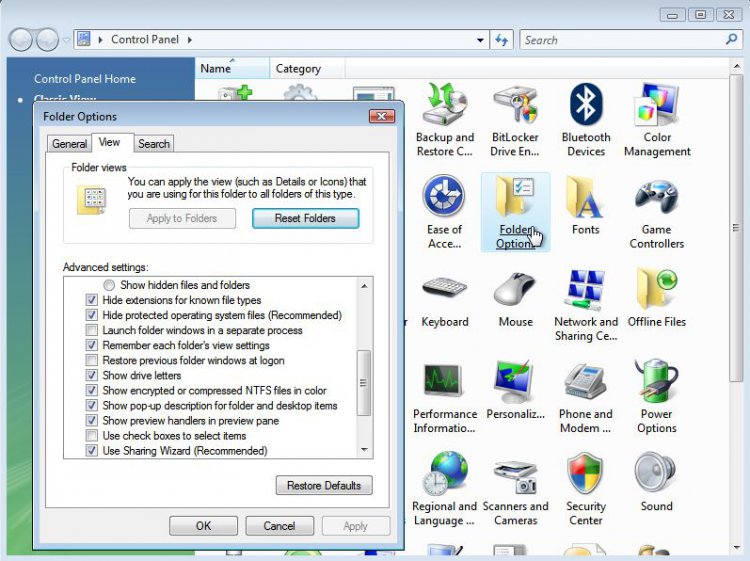Click the Control Panel icon in address bar
This screenshot has width=750, height=561.
(x=84, y=39)
